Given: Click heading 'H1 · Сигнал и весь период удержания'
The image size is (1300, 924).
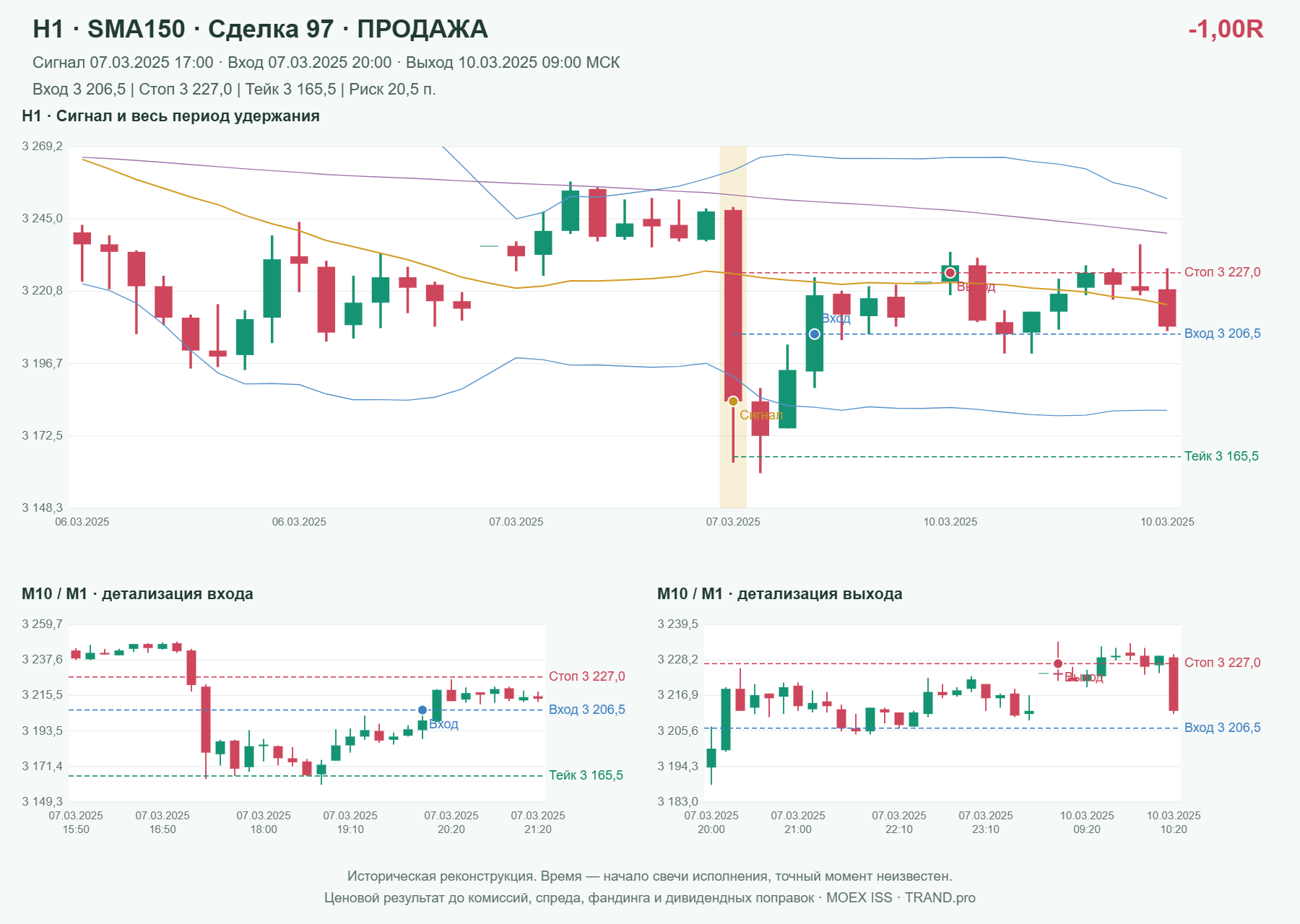Looking at the screenshot, I should point(170,116).
